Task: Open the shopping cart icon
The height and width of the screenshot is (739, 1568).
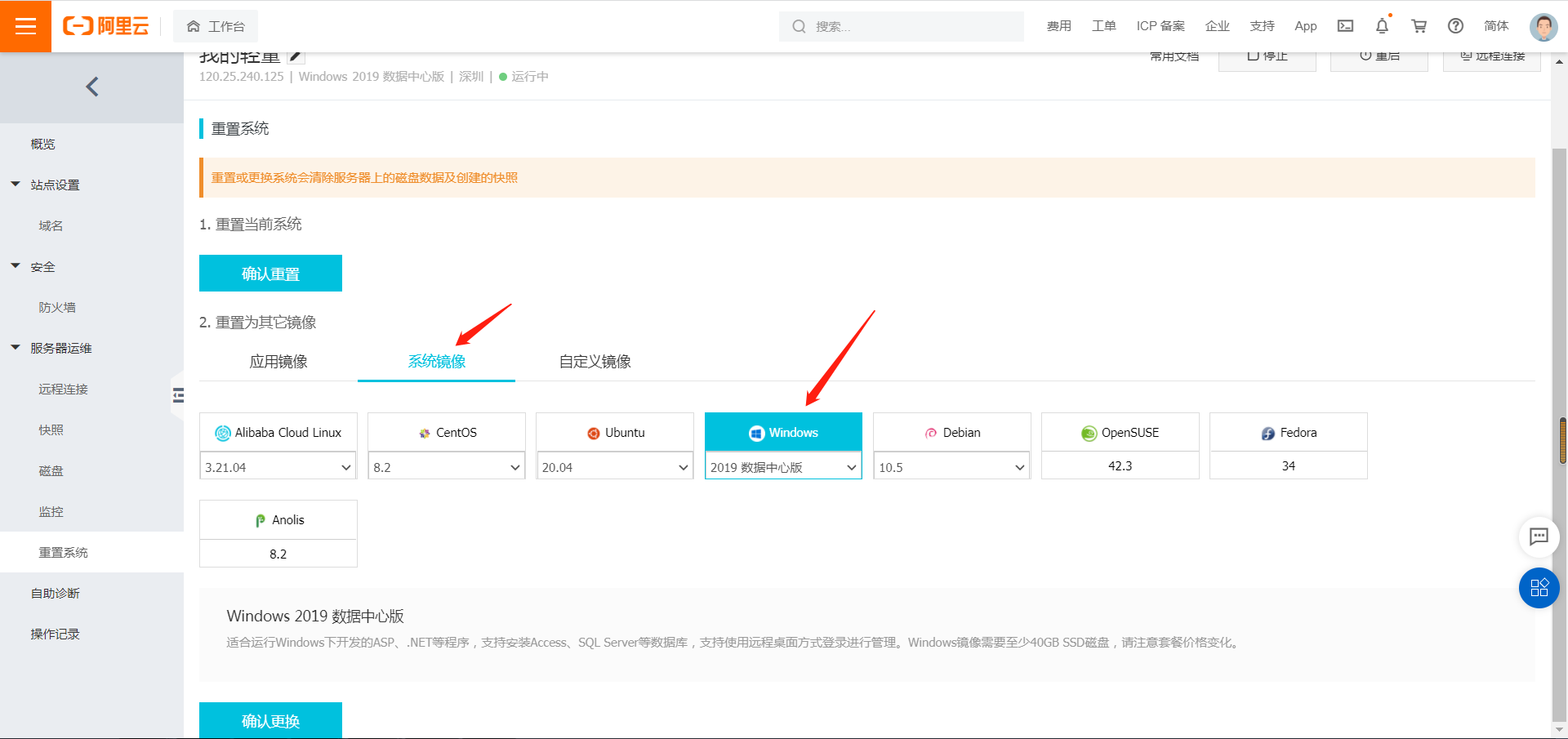Action: (x=1419, y=26)
